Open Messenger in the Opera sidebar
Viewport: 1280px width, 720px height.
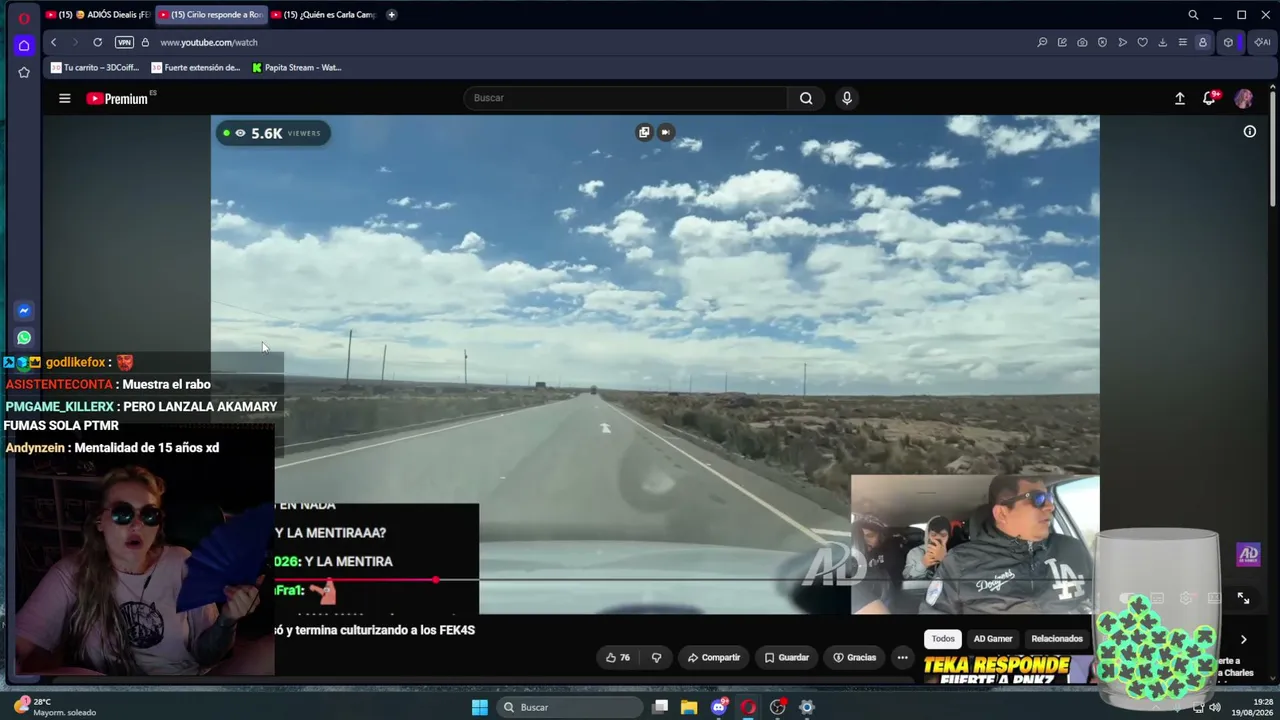(x=24, y=311)
